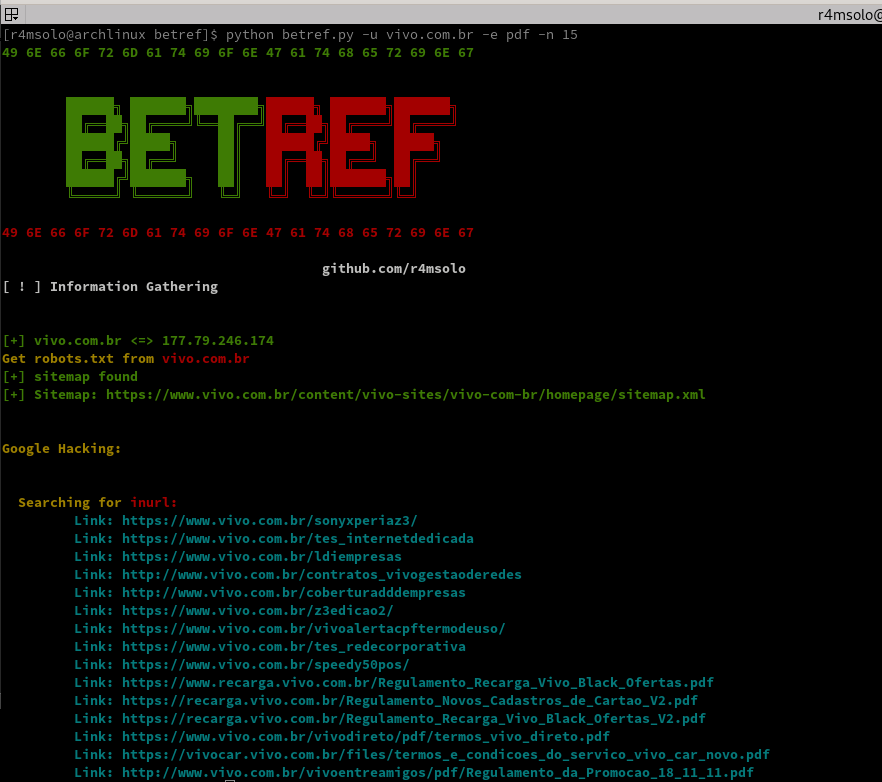Open Regulamento_Novos_Cadastros_de_Cartao_V2.pdf link
Screen dimensions: 882x782
coord(410,701)
